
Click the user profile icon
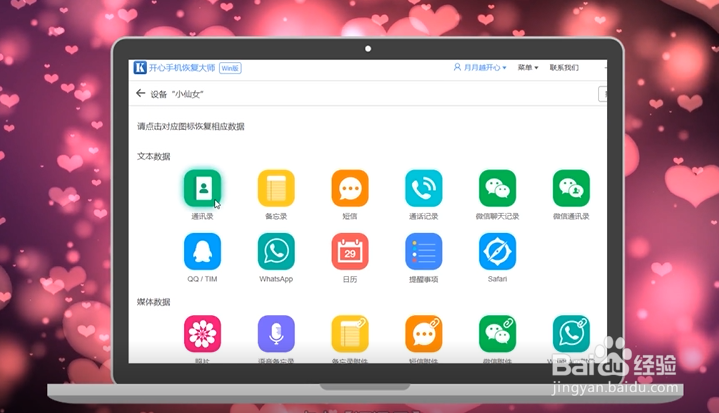(457, 67)
